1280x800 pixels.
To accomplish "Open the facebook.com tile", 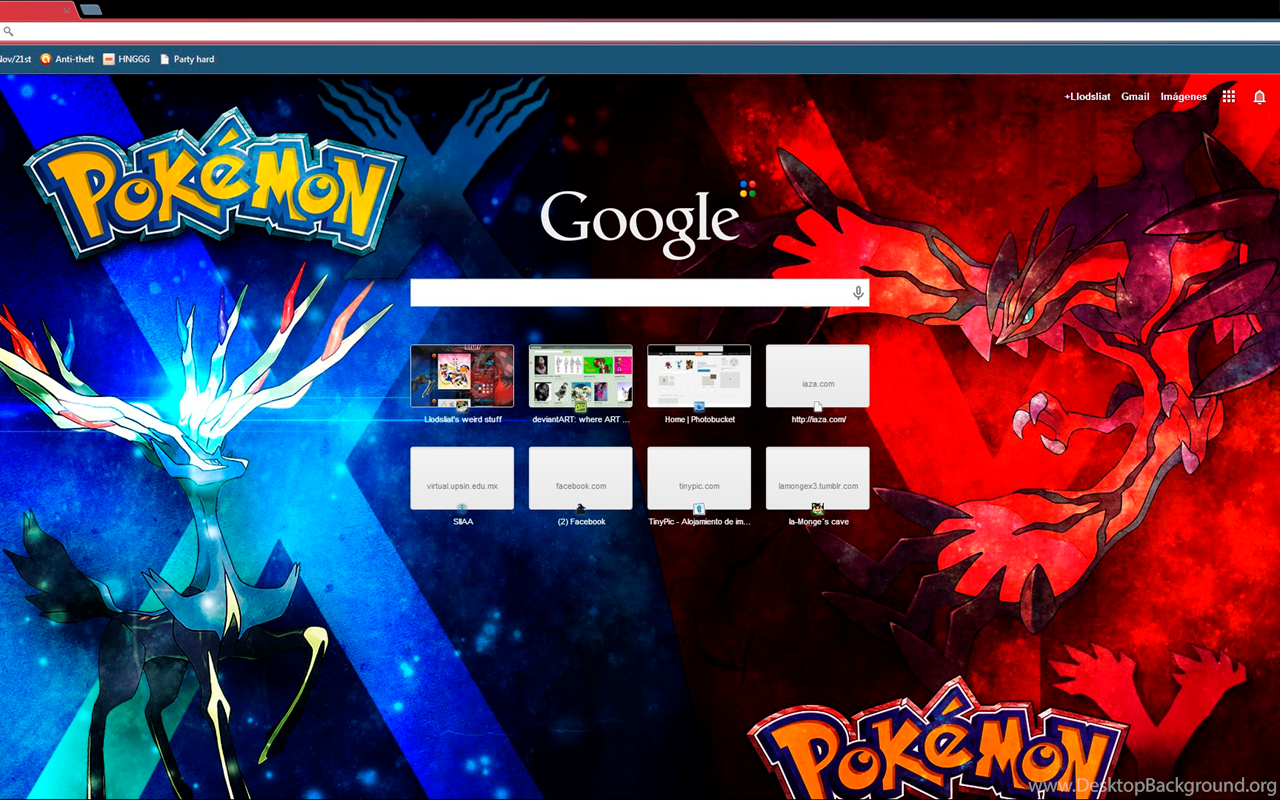I will (x=580, y=478).
